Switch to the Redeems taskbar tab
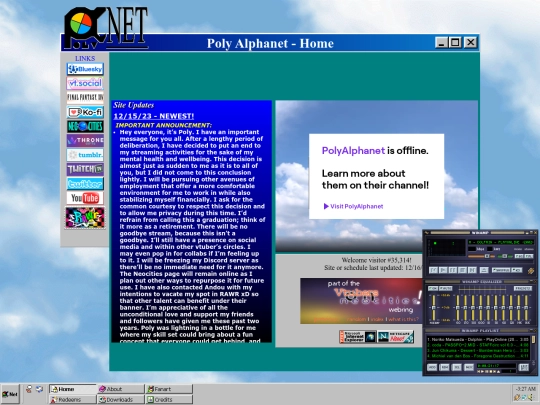This screenshot has width=540, height=405. click(72, 399)
